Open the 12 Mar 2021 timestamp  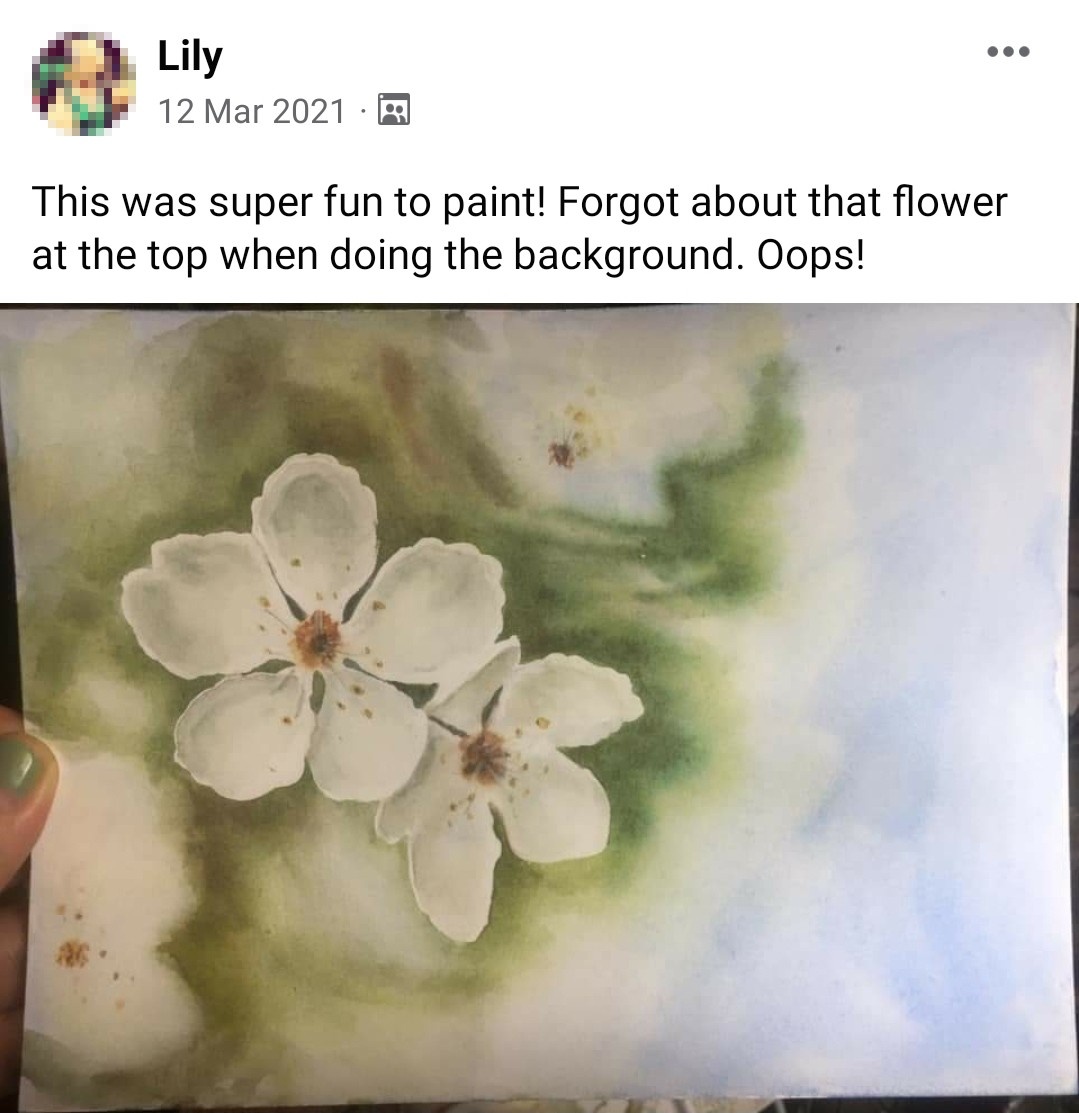tap(251, 111)
